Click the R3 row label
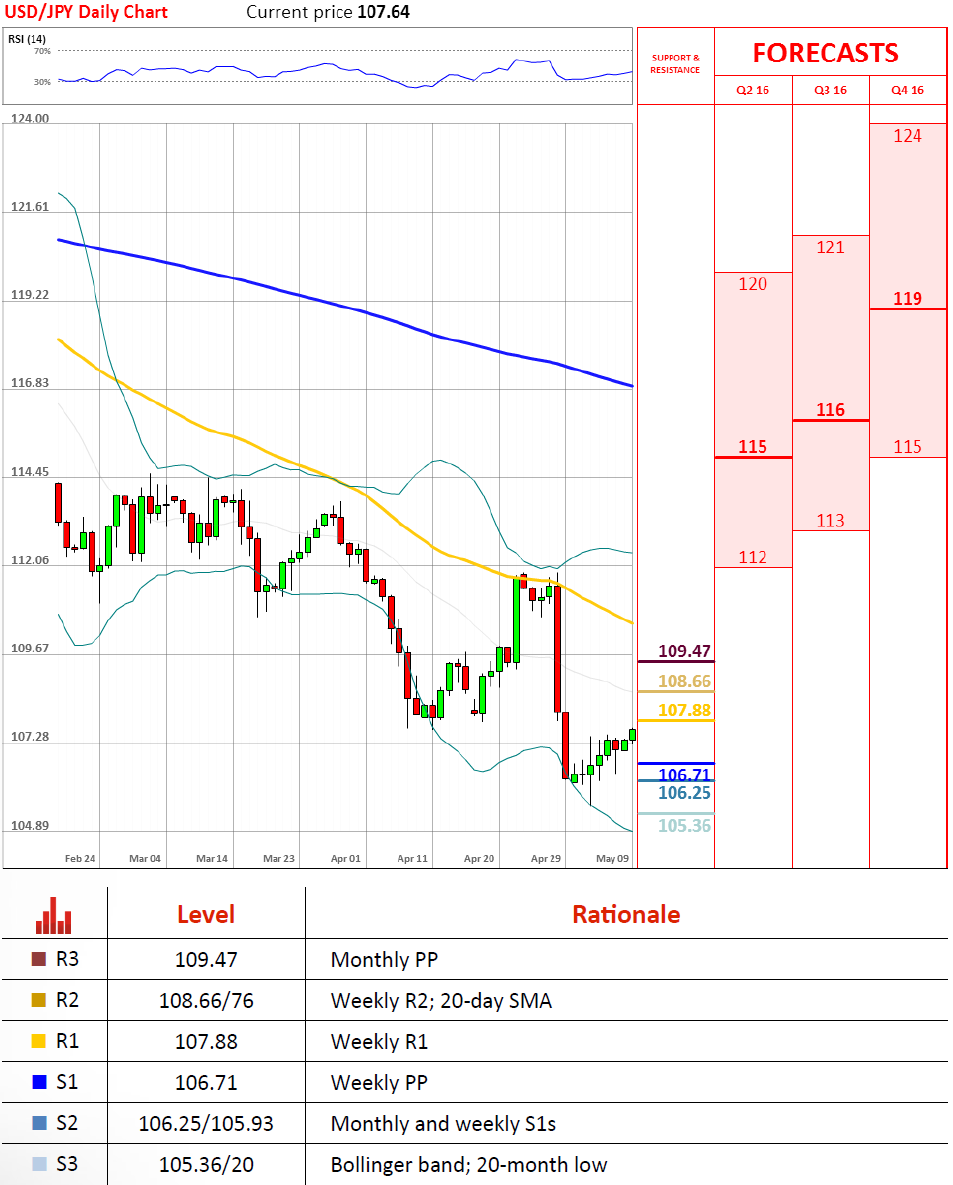 (67, 959)
